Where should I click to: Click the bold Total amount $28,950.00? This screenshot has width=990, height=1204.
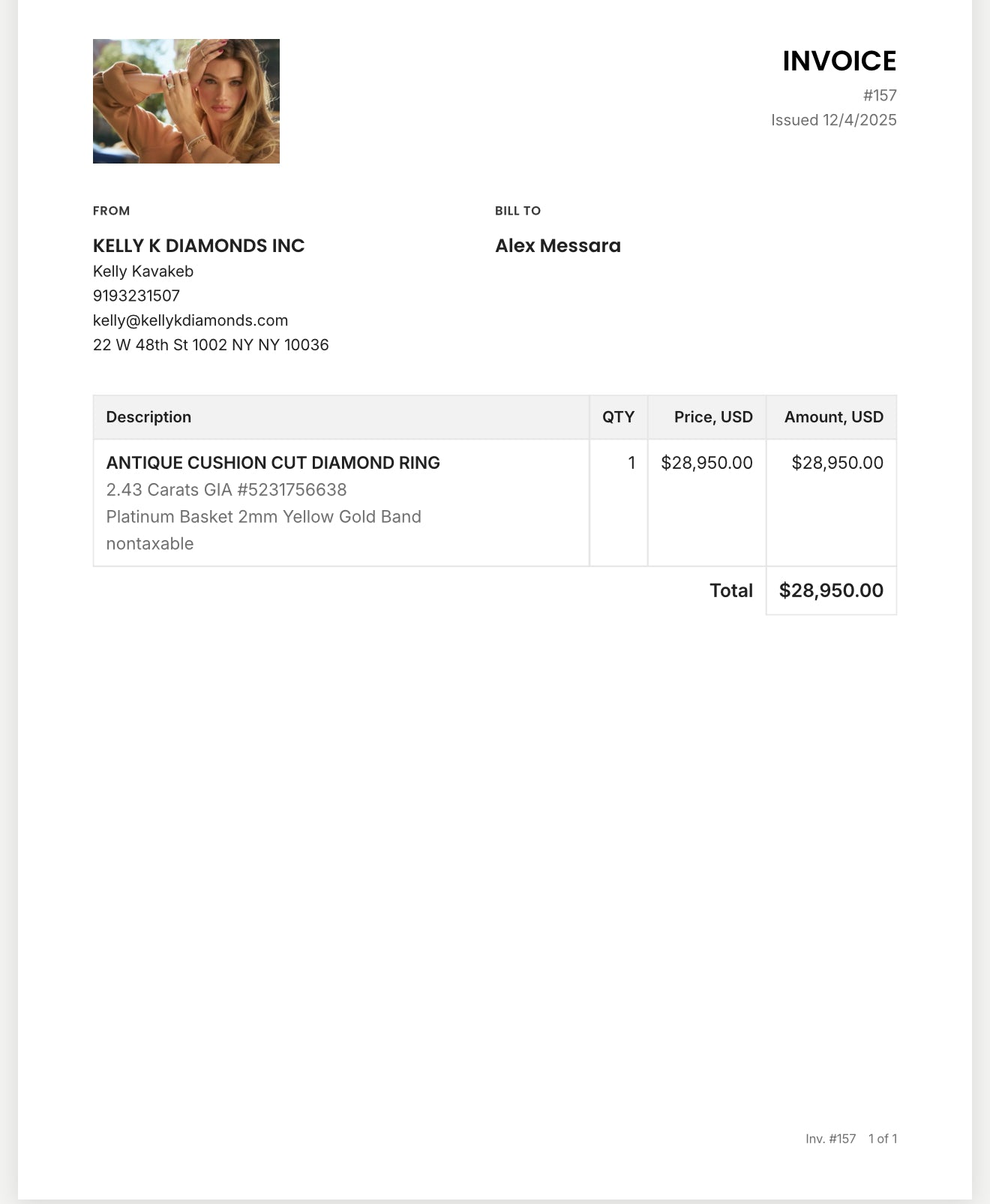pyautogui.click(x=831, y=590)
